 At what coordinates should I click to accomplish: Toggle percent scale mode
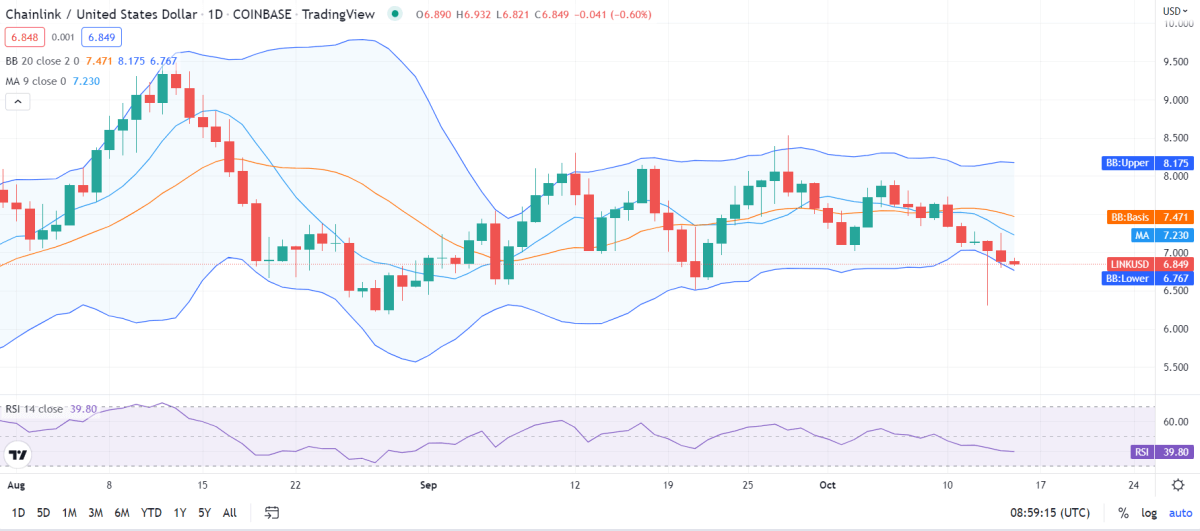coord(1124,512)
